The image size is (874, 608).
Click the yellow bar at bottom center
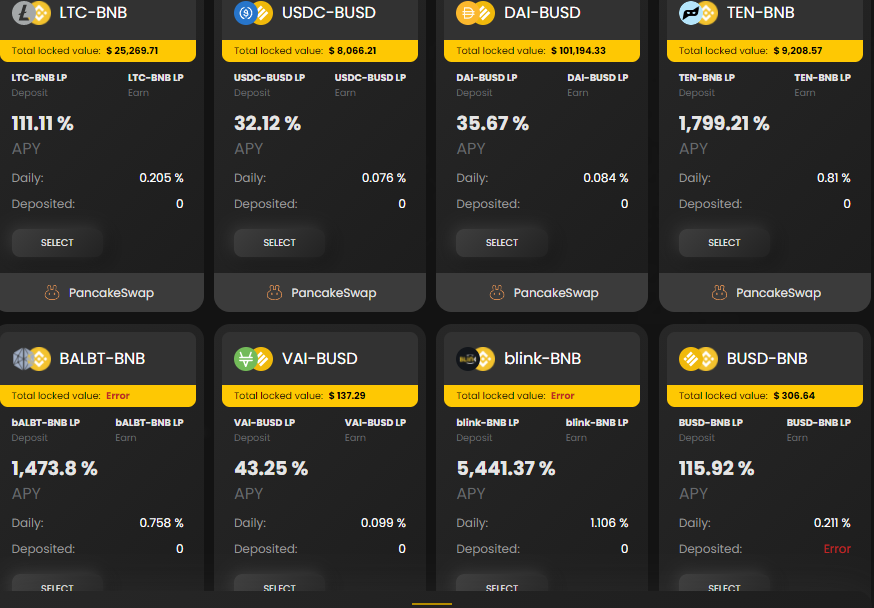coord(432,604)
